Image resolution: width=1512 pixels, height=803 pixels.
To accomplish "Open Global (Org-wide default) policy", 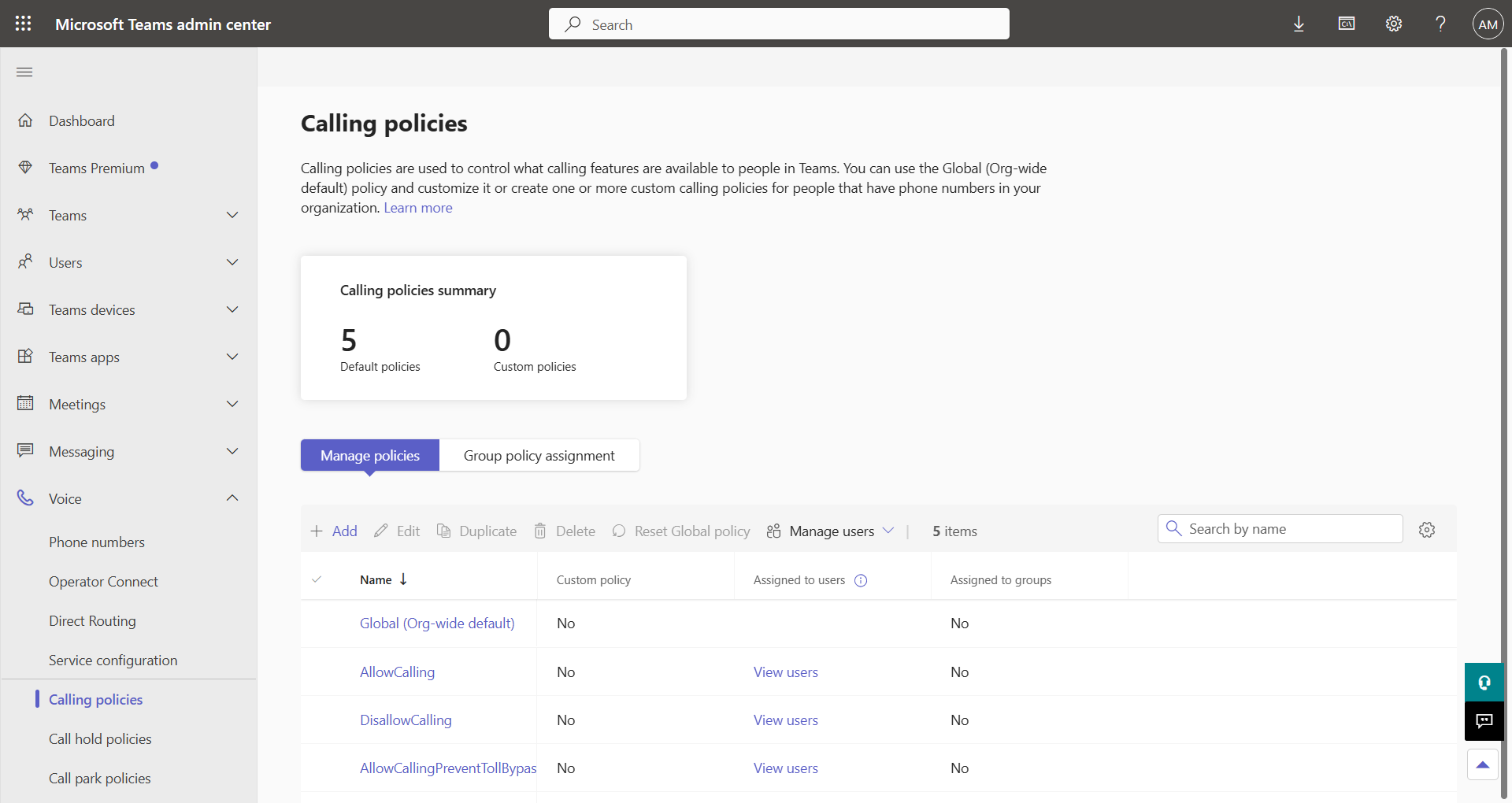I will 437,624.
